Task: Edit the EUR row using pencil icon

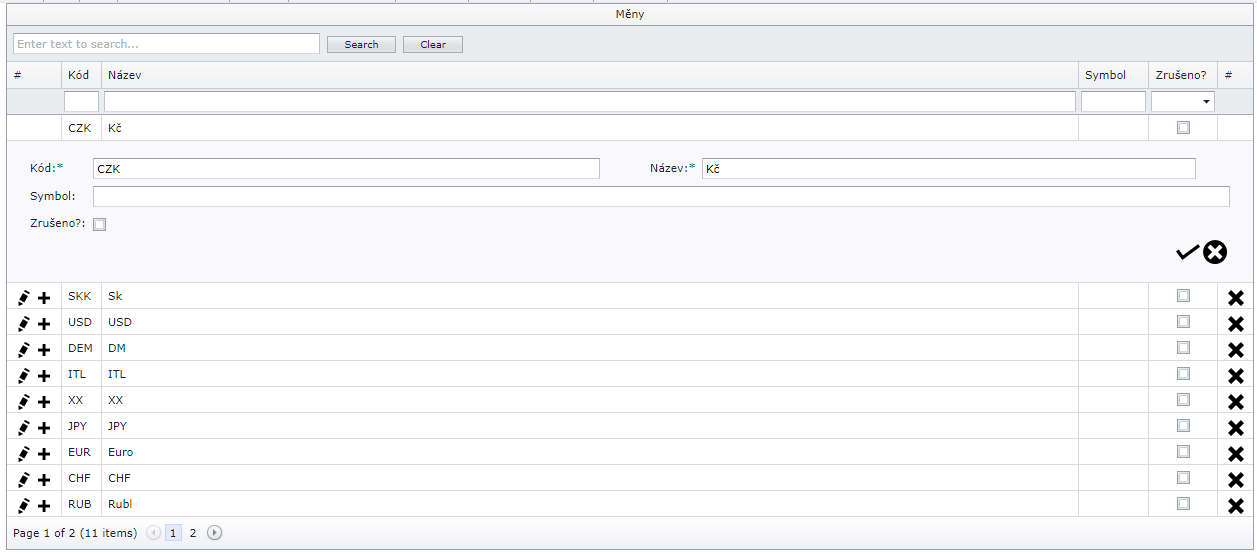Action: (x=24, y=453)
